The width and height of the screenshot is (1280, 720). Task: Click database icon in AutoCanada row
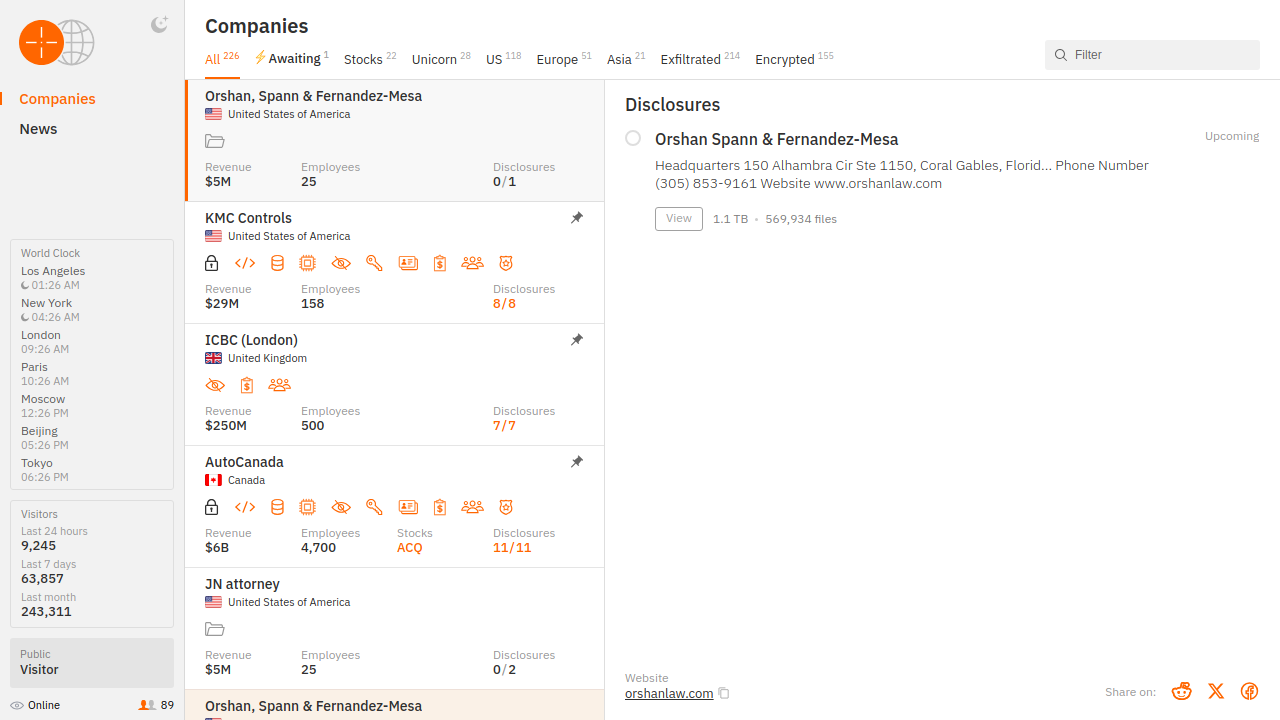coord(278,507)
